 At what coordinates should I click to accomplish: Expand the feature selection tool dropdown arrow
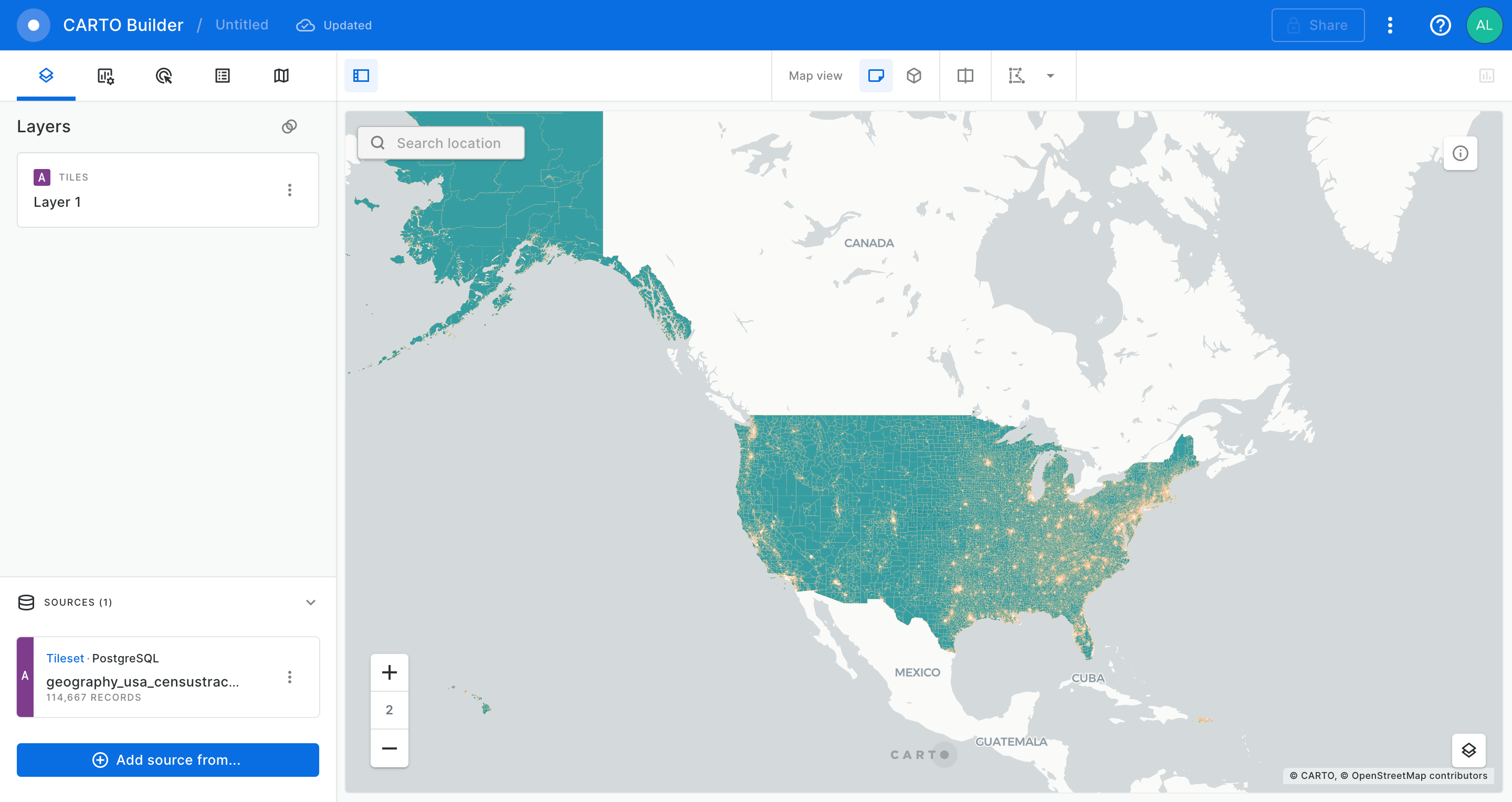coord(1050,76)
